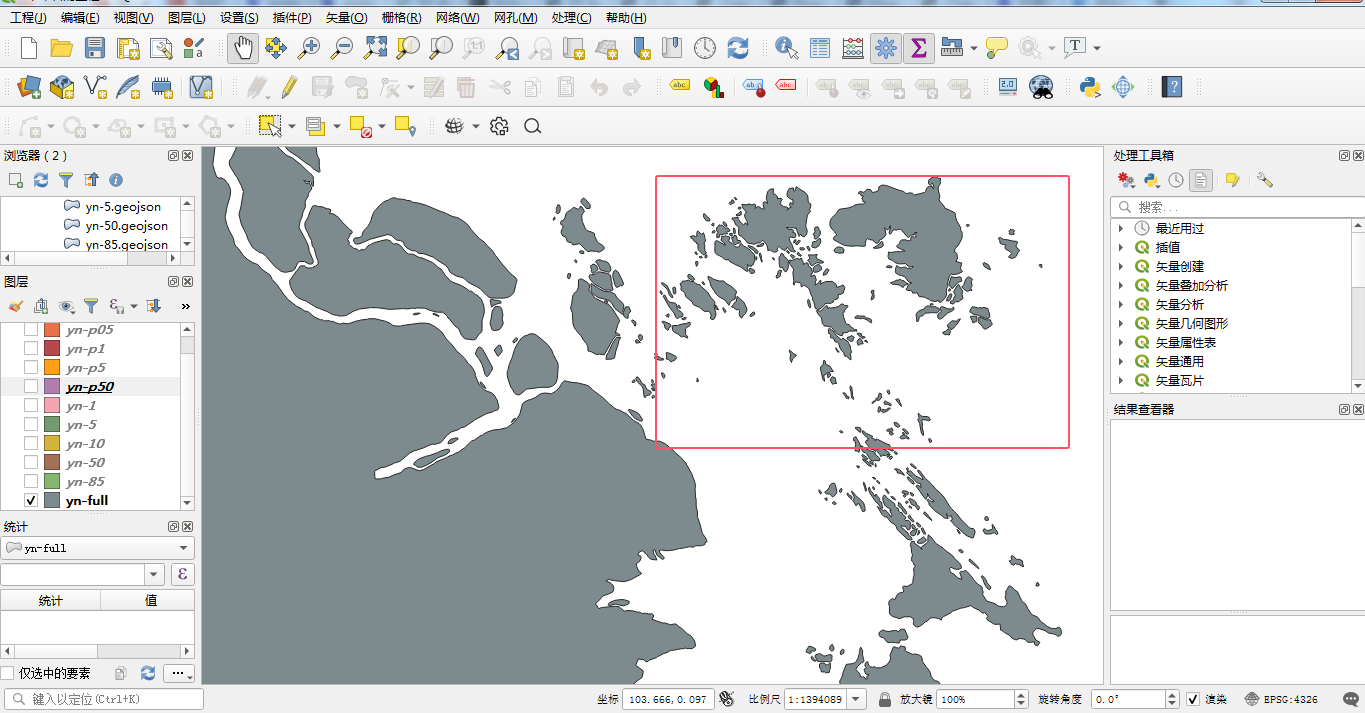The width and height of the screenshot is (1365, 713).
Task: Enable visibility of yn-p05 layer
Action: pos(31,330)
